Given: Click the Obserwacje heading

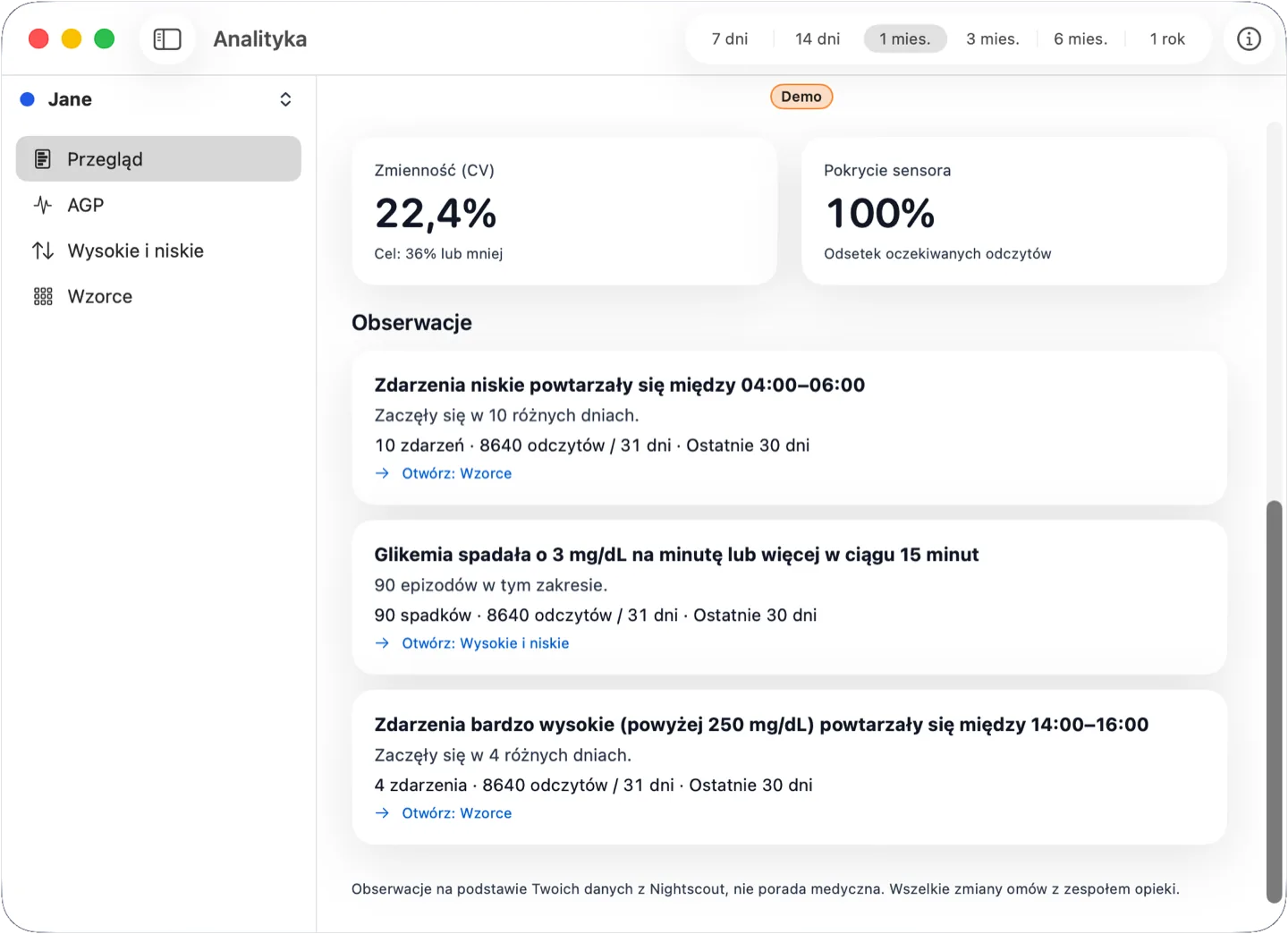Looking at the screenshot, I should pos(411,323).
